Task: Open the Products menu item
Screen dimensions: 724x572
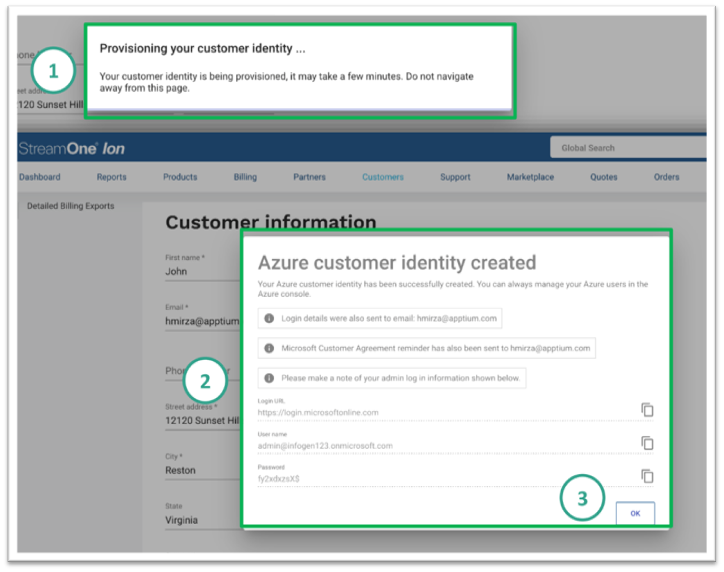Action: 180,177
